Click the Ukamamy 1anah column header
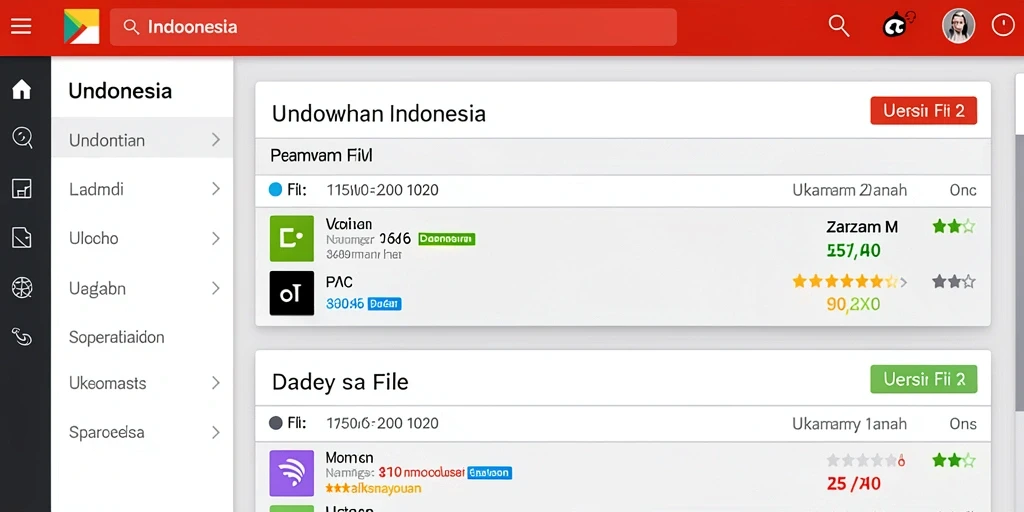 [849, 424]
